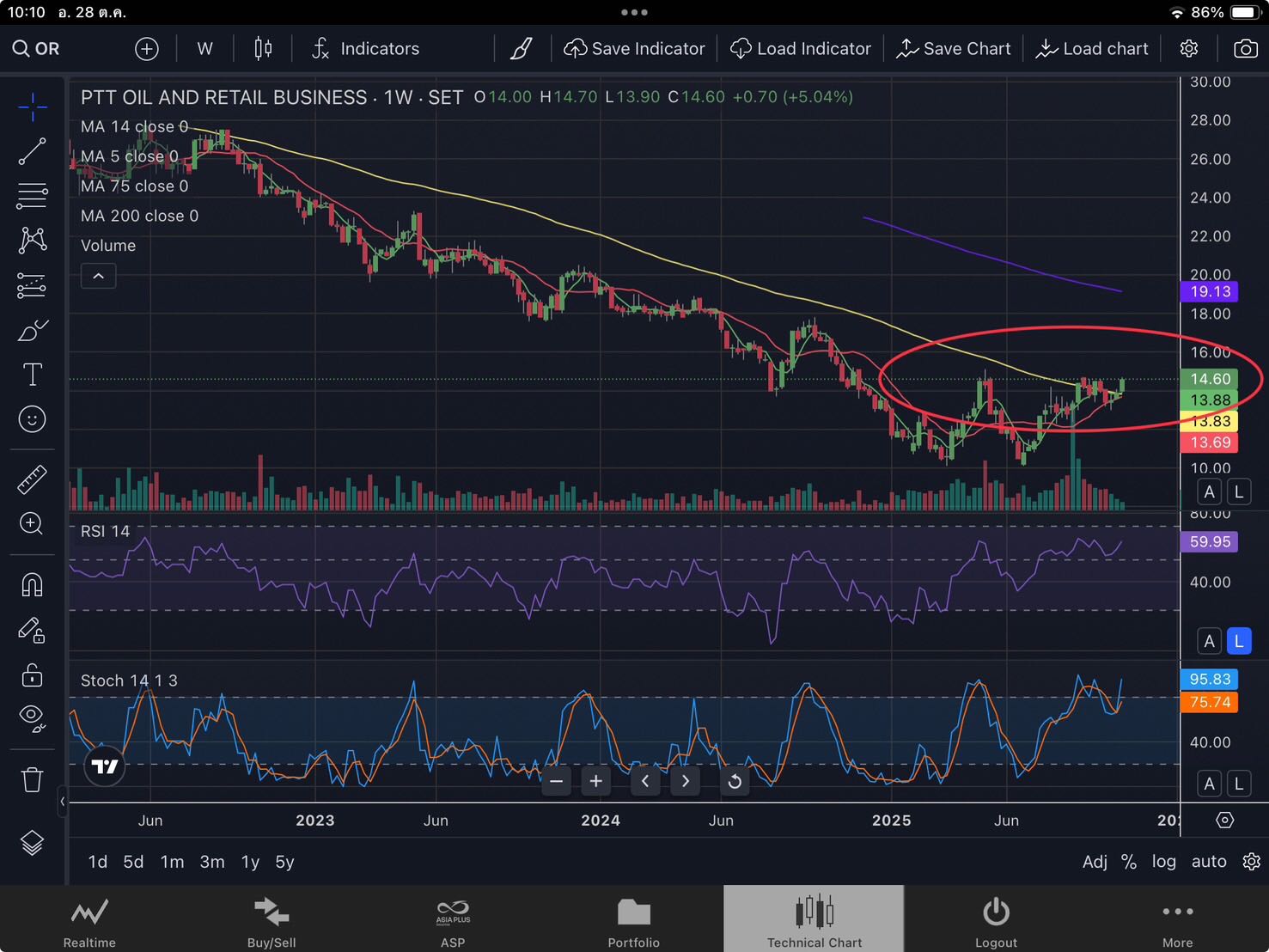Screen dimensions: 1269x952
Task: Take a chart snapshot with camera icon
Action: pyautogui.click(x=1245, y=49)
